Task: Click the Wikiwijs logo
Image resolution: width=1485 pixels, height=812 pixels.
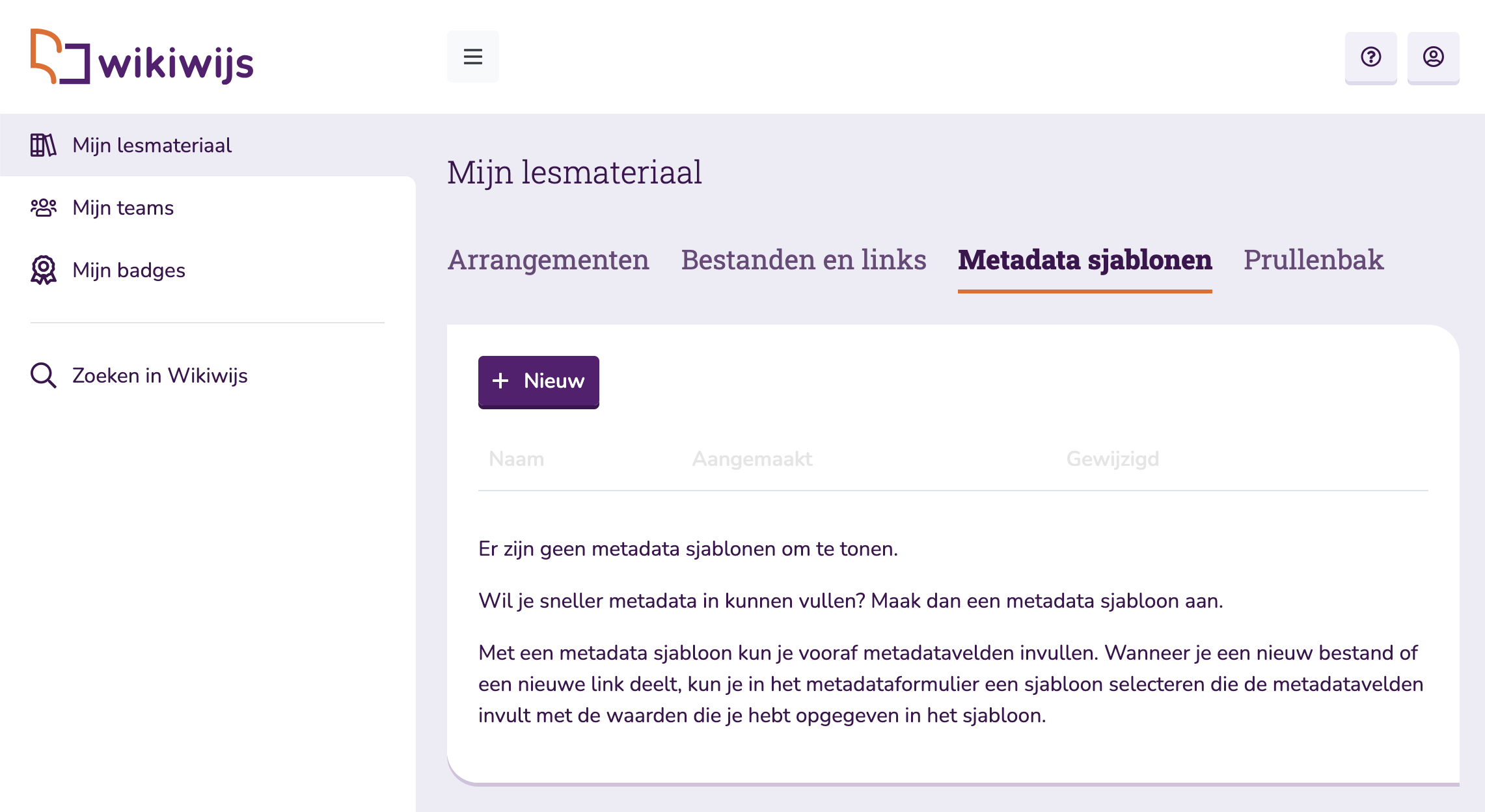Action: click(142, 57)
